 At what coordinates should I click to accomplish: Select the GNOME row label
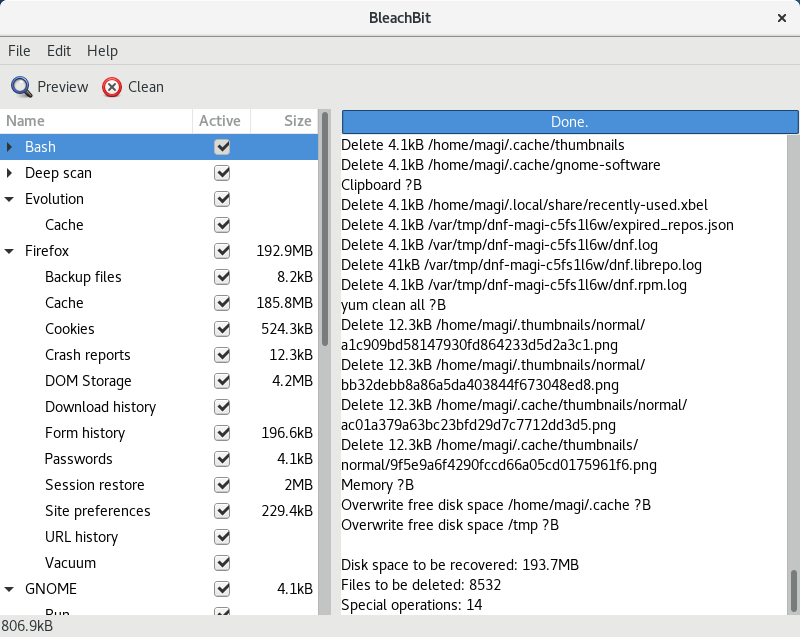[x=51, y=589]
